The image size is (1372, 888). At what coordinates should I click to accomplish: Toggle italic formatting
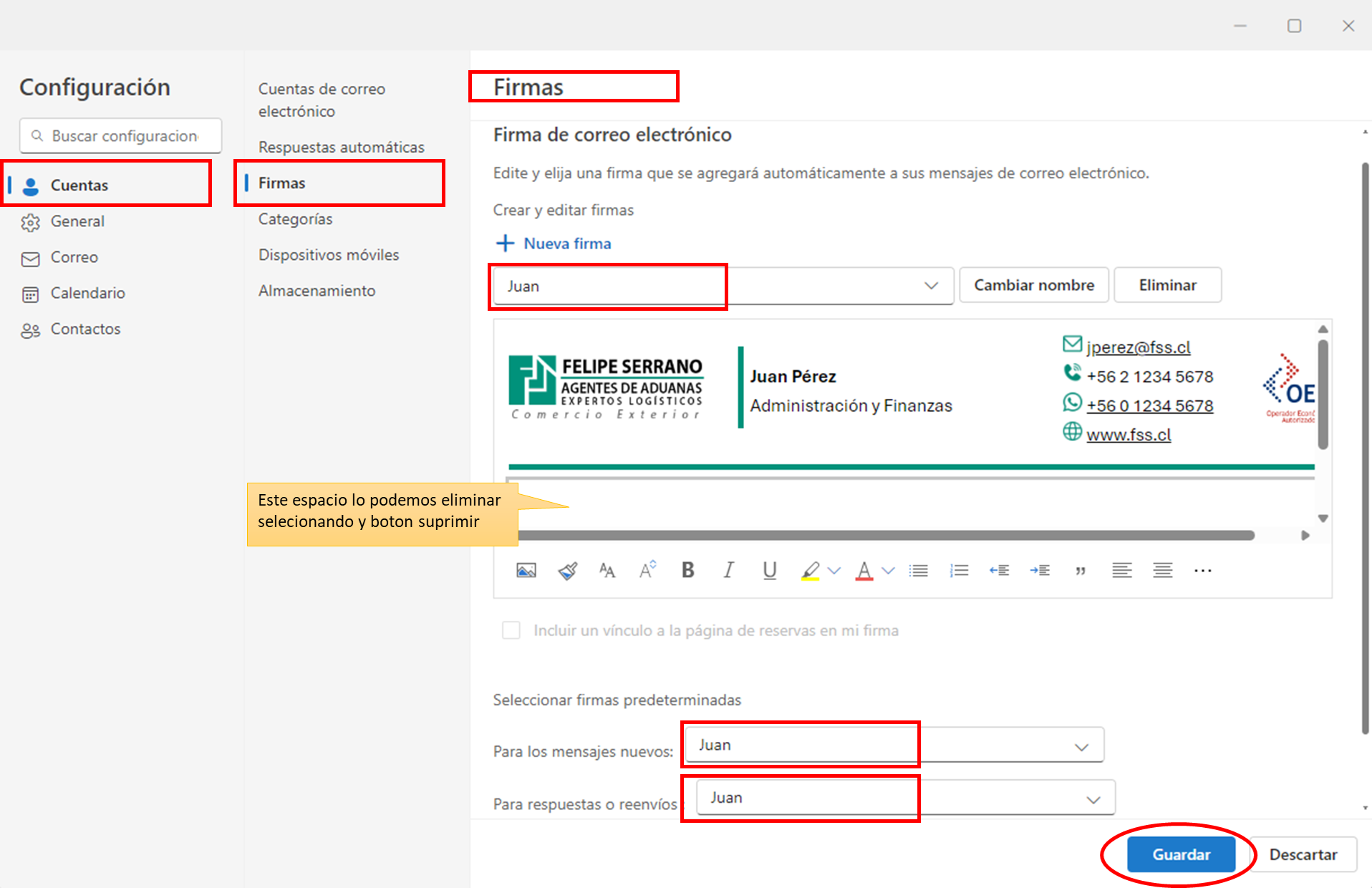(x=728, y=570)
